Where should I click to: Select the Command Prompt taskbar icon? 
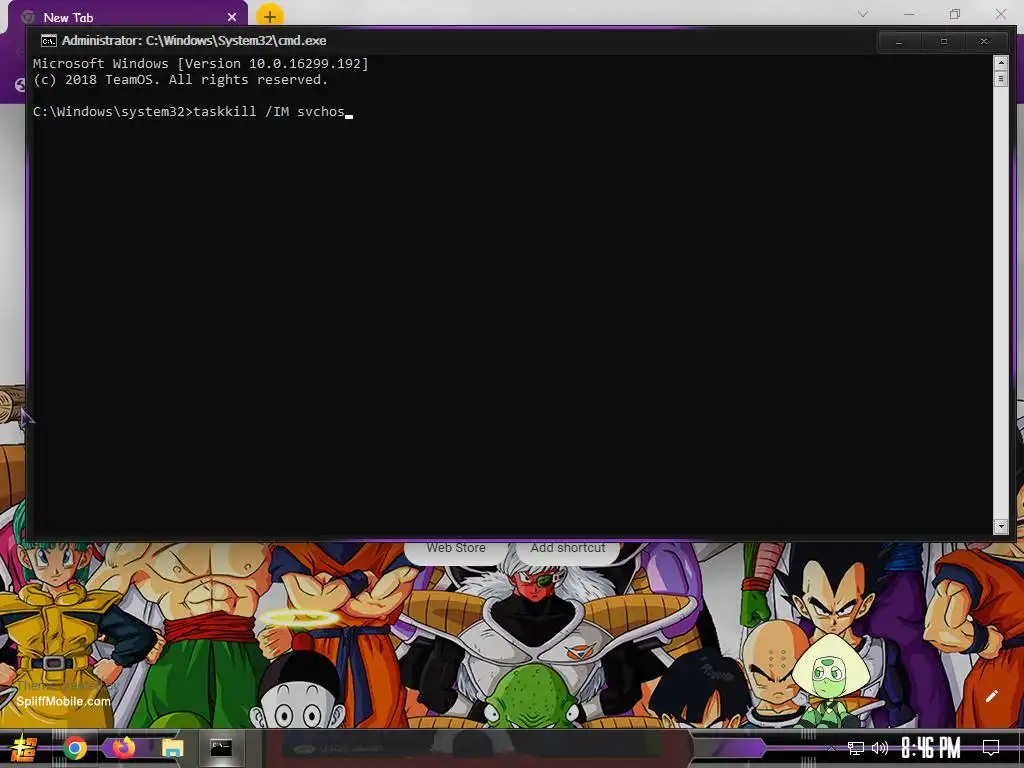(221, 748)
